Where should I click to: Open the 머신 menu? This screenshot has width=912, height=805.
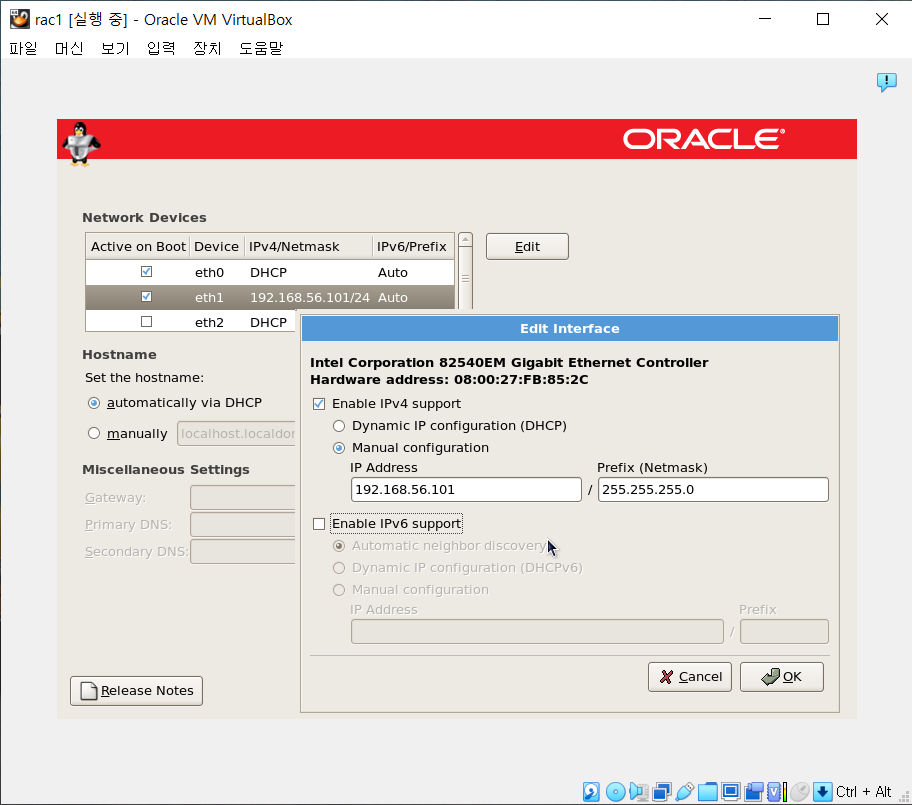tap(69, 48)
